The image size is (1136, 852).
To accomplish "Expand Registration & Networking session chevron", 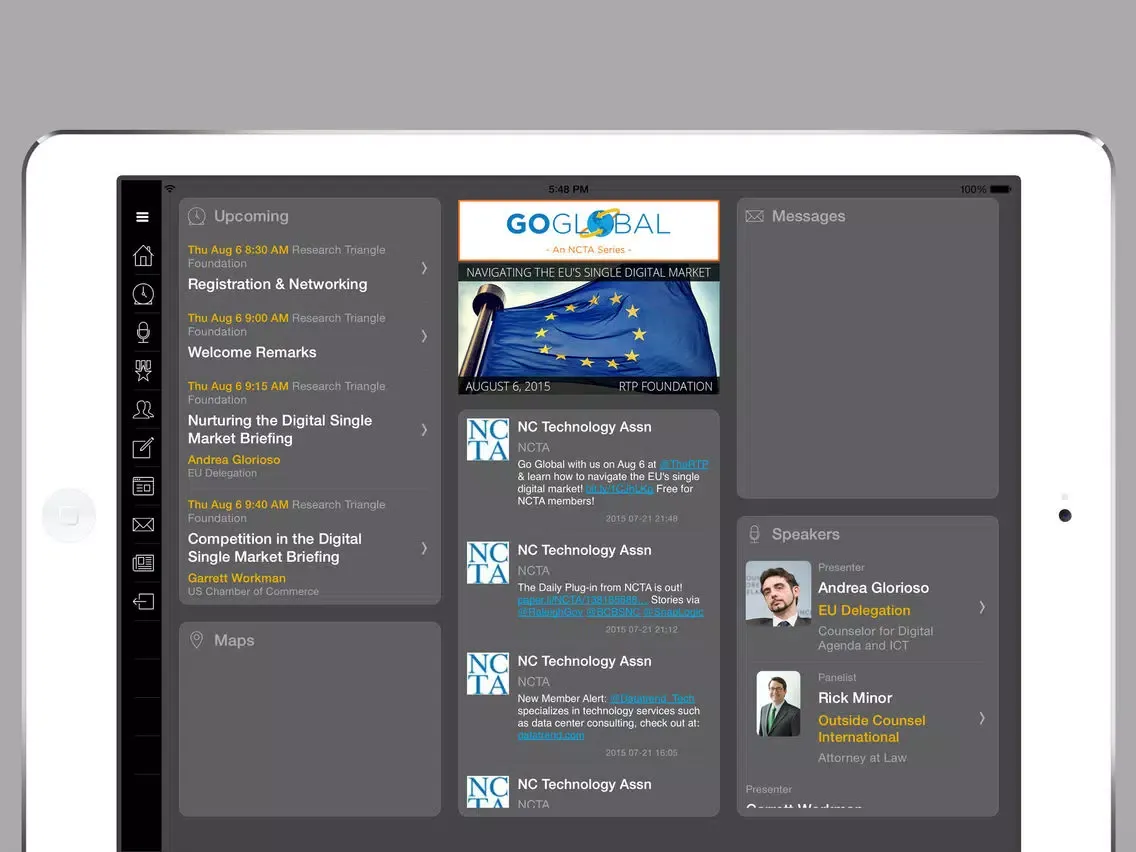I will (424, 268).
